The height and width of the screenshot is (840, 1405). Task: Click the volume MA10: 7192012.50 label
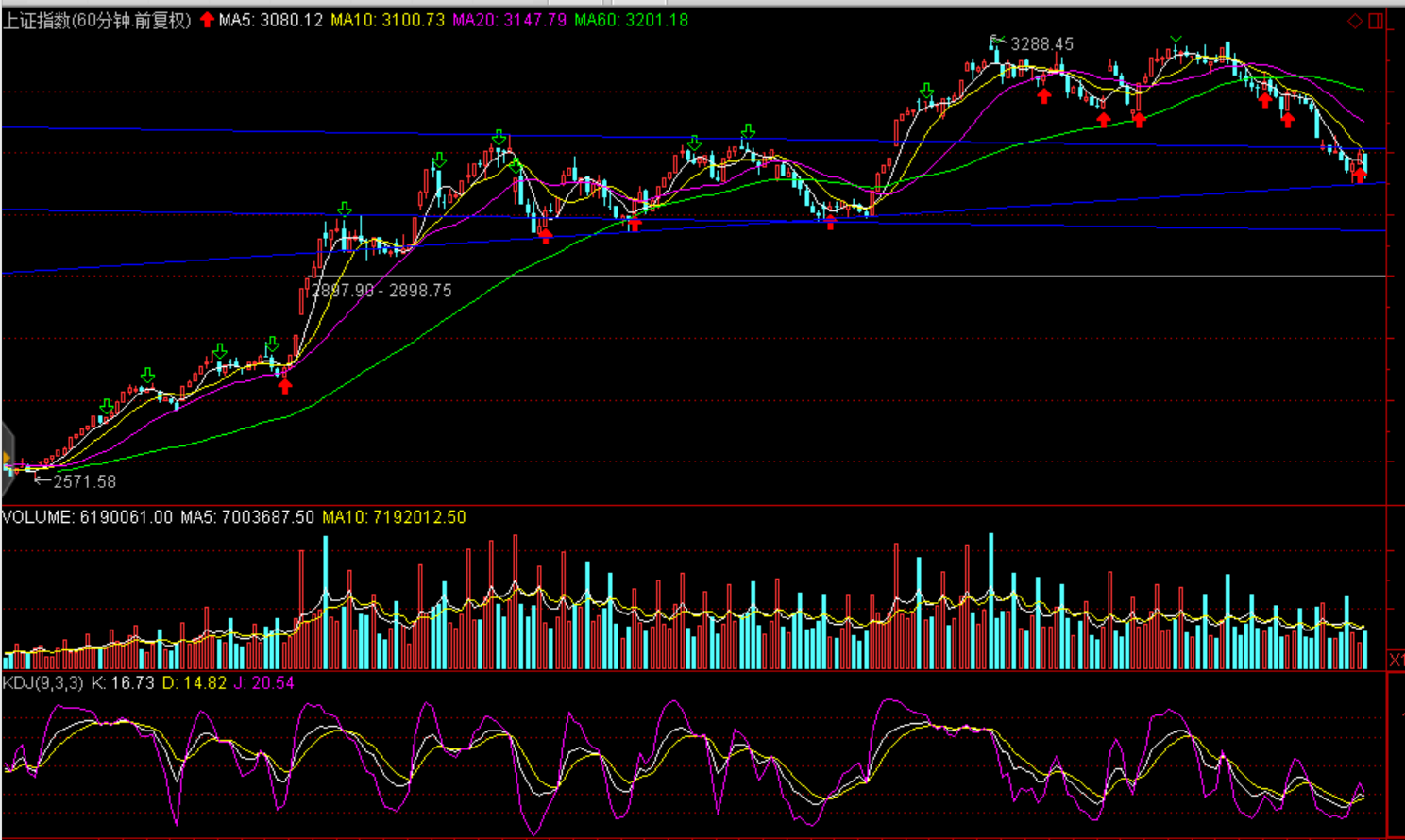point(394,517)
